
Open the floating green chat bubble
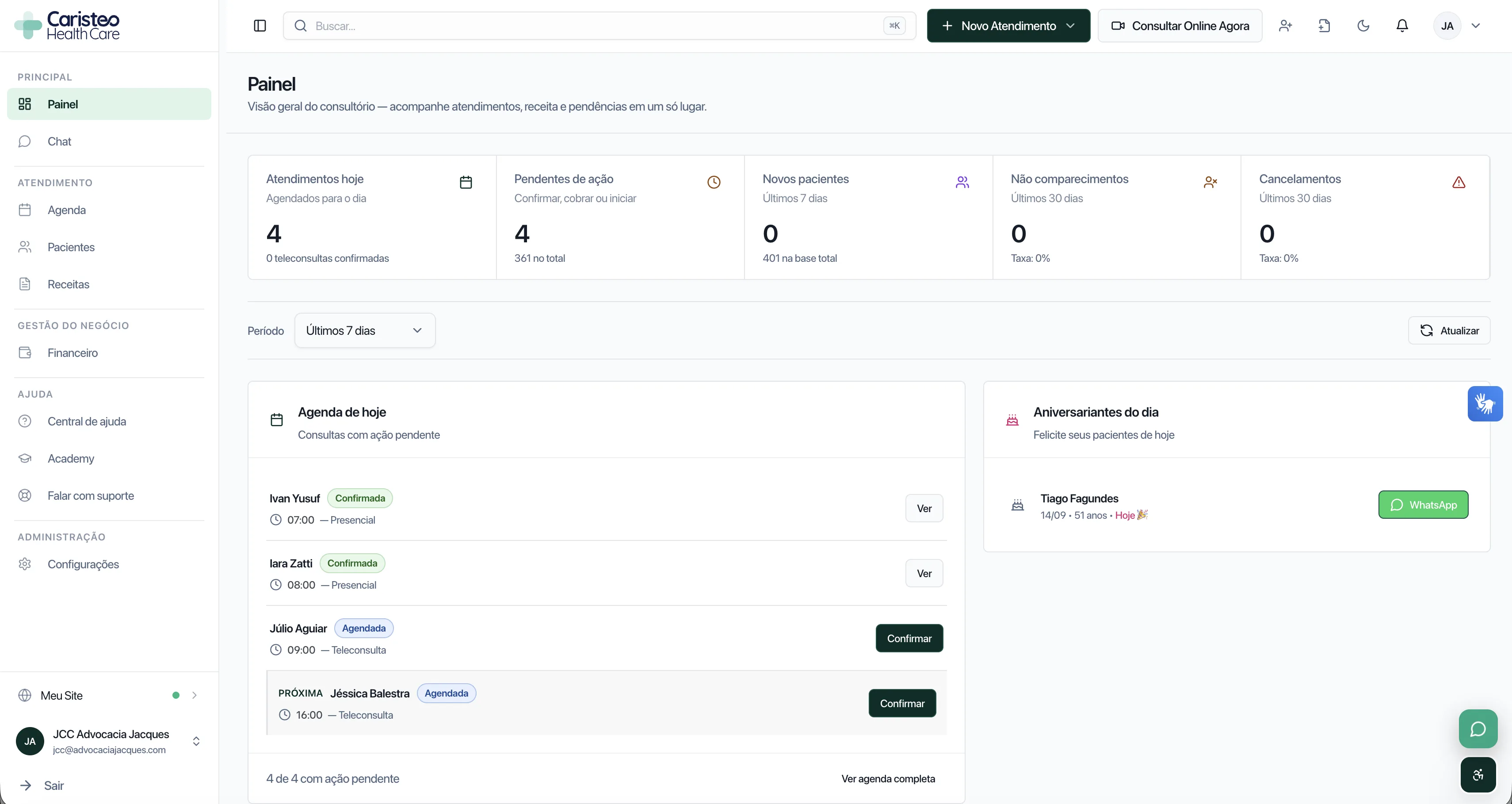(x=1478, y=729)
